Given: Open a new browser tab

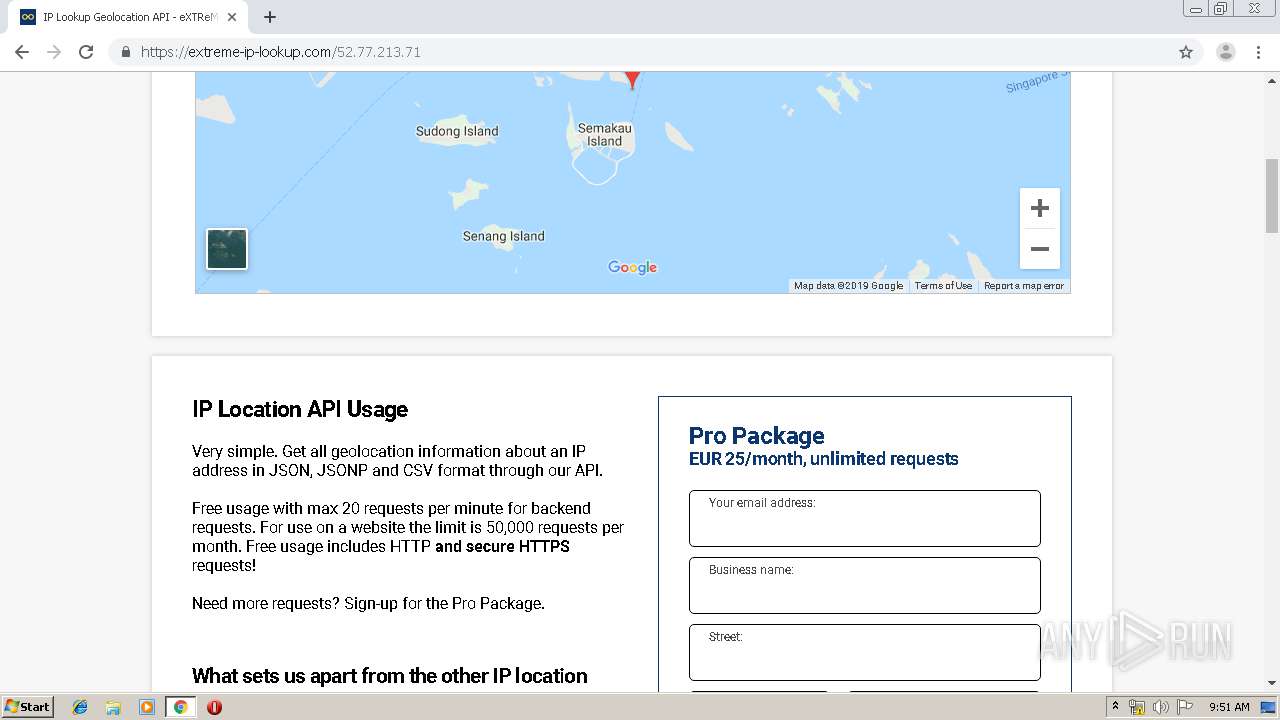Looking at the screenshot, I should click(270, 17).
